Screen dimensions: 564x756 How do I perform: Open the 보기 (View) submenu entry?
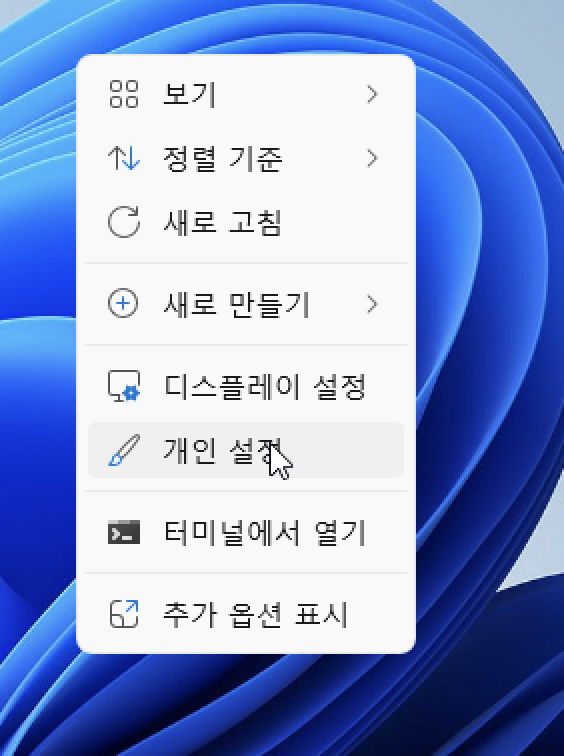pyautogui.click(x=246, y=94)
